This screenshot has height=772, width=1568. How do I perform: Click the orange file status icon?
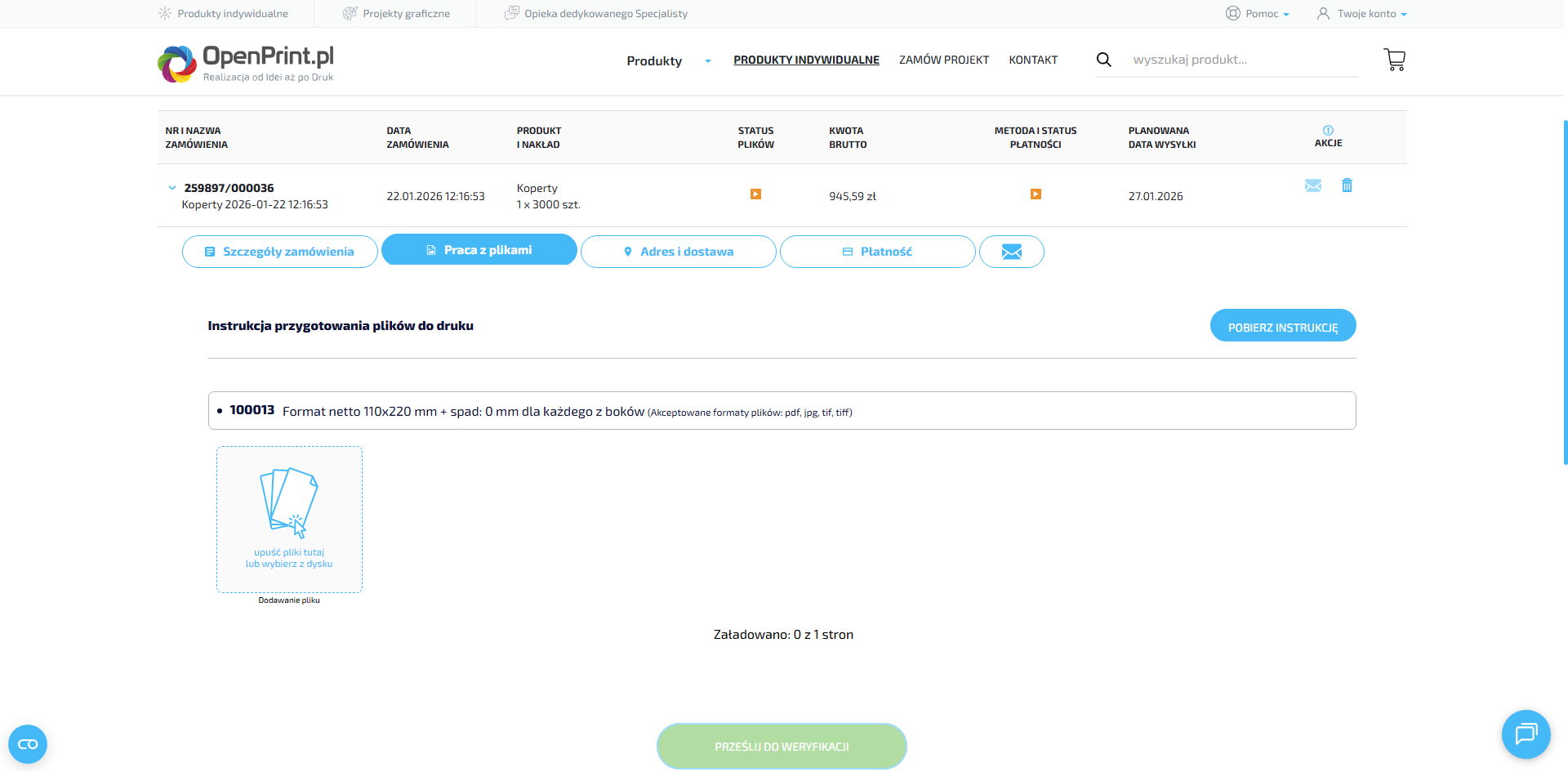755,194
